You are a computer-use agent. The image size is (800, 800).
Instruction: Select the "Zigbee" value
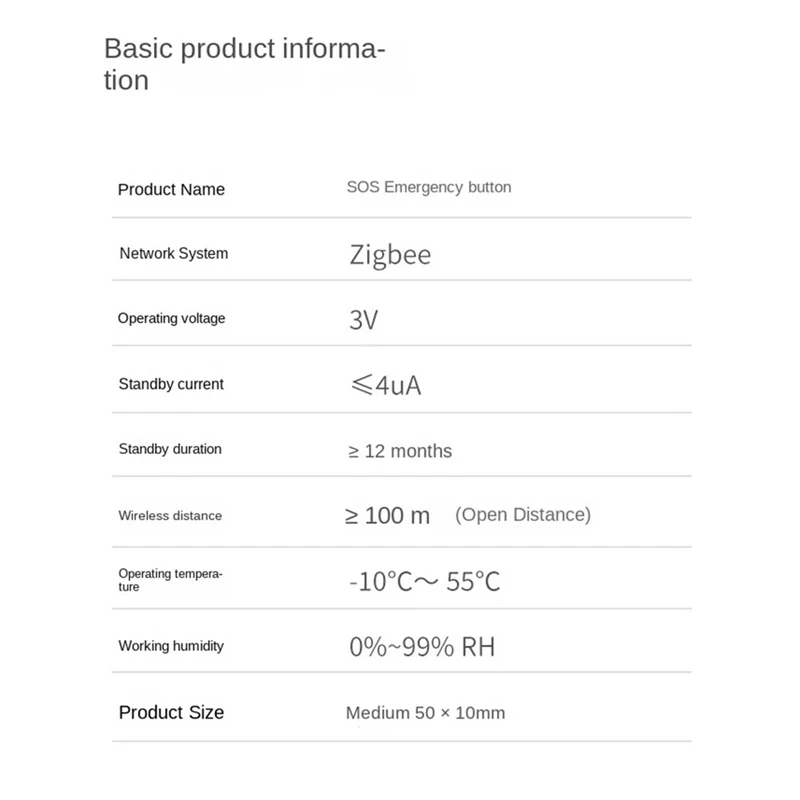390,255
